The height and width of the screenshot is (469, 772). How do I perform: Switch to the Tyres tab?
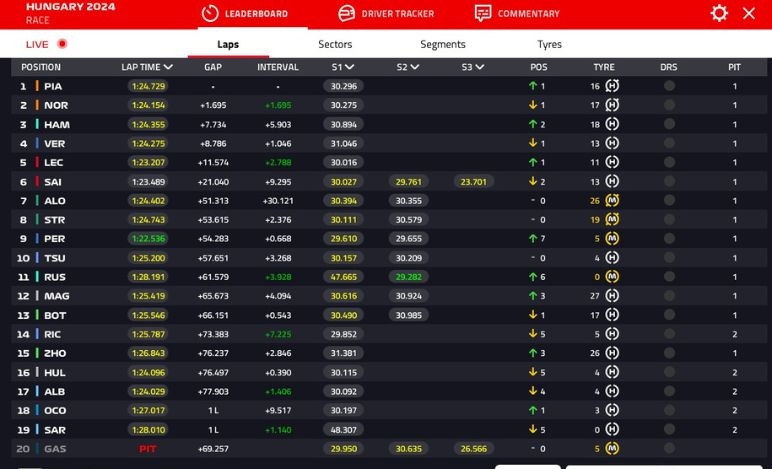click(x=549, y=44)
